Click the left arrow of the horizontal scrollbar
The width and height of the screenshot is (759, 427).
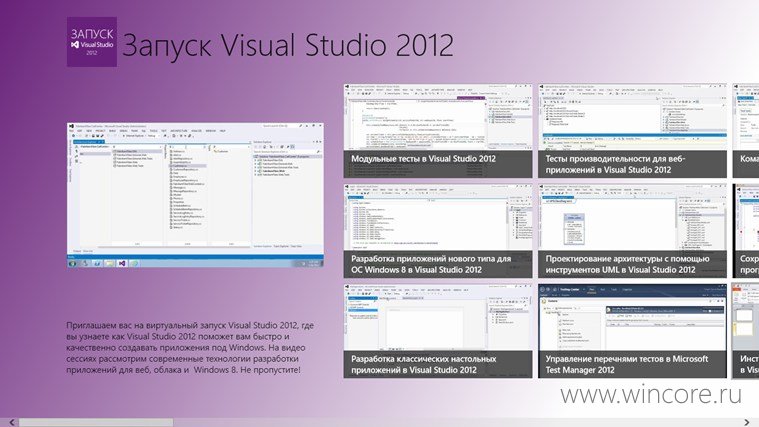(x=11, y=423)
